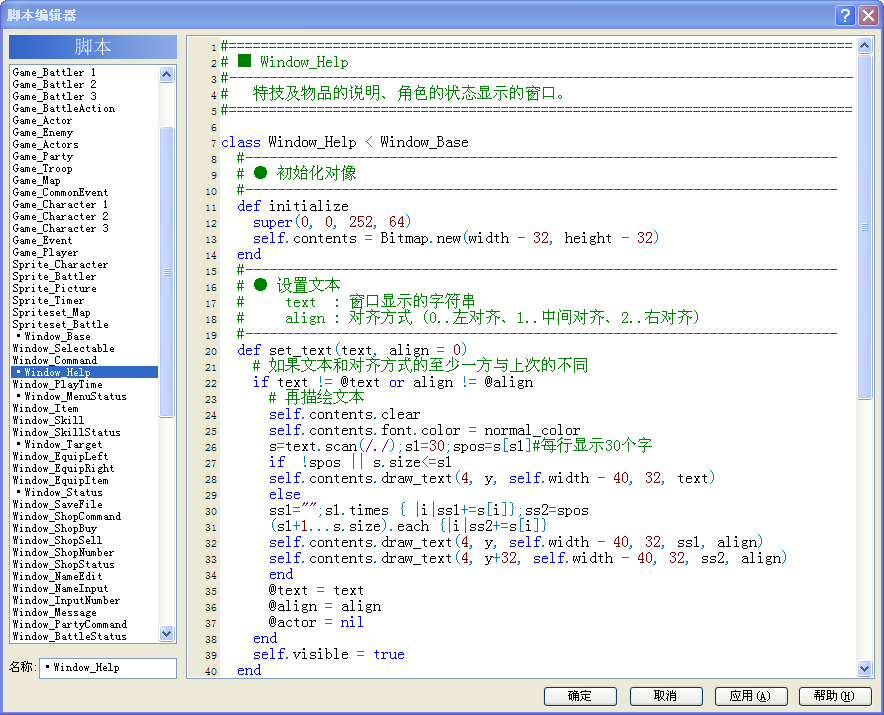Viewport: 884px width, 715px height.
Task: Select Window_NameEdit script
Action: coord(85,576)
